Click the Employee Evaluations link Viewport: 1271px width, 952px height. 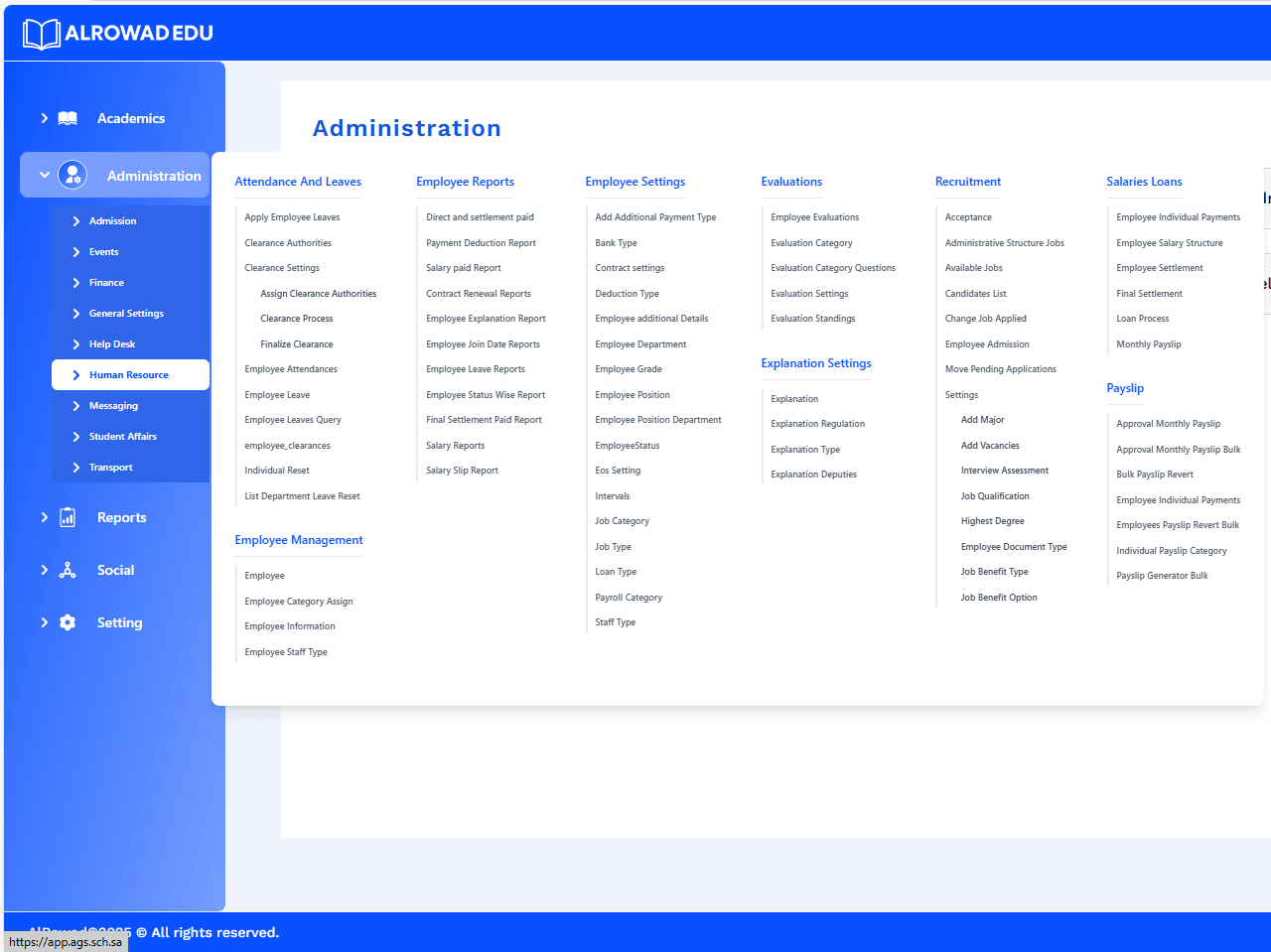pos(814,216)
